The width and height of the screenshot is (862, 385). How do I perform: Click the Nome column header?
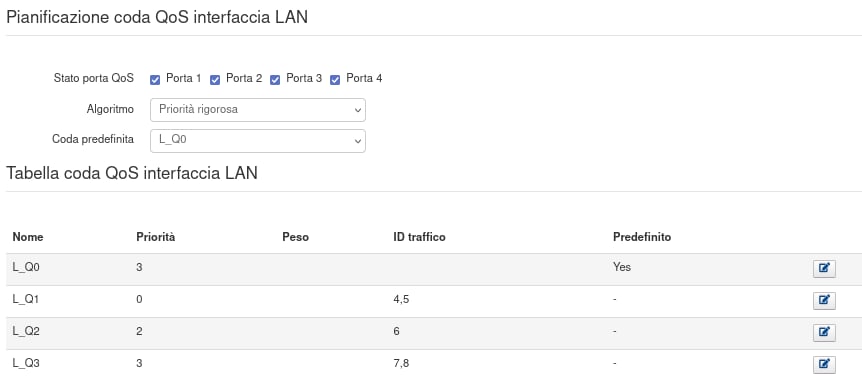(28, 237)
